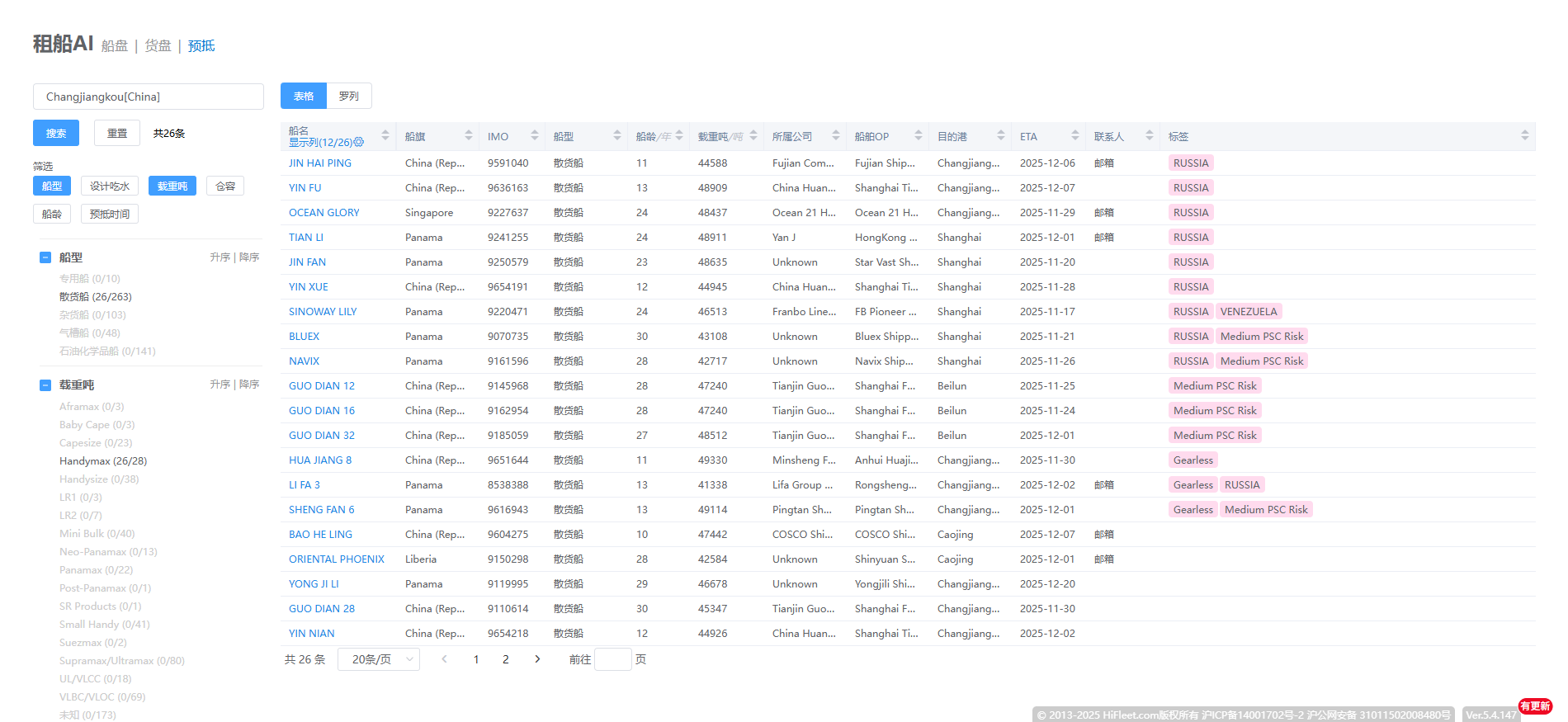Sort by 船旗 column sort arrows

(x=469, y=135)
